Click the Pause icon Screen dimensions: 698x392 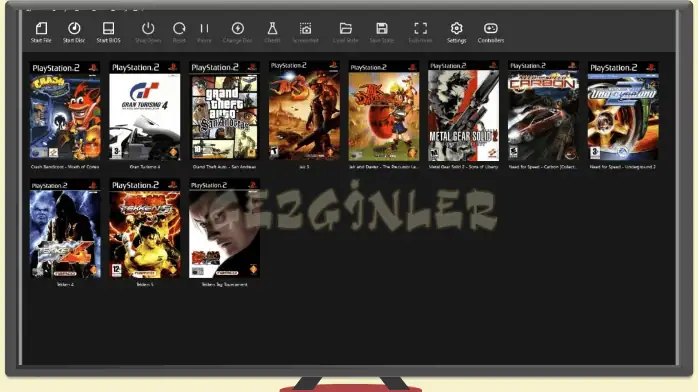coord(204,28)
